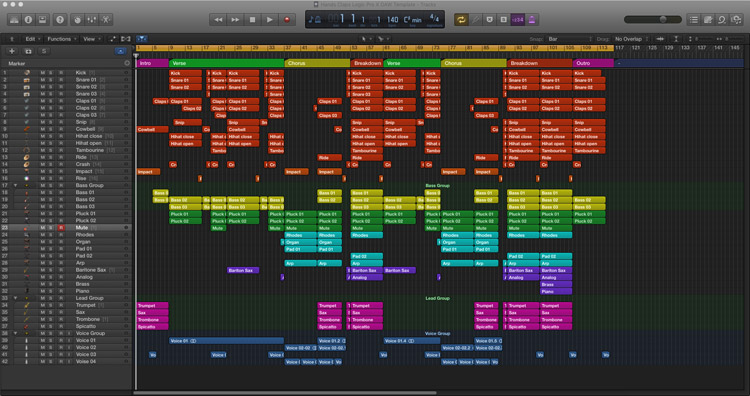Click the tempo 140 display

(x=393, y=20)
